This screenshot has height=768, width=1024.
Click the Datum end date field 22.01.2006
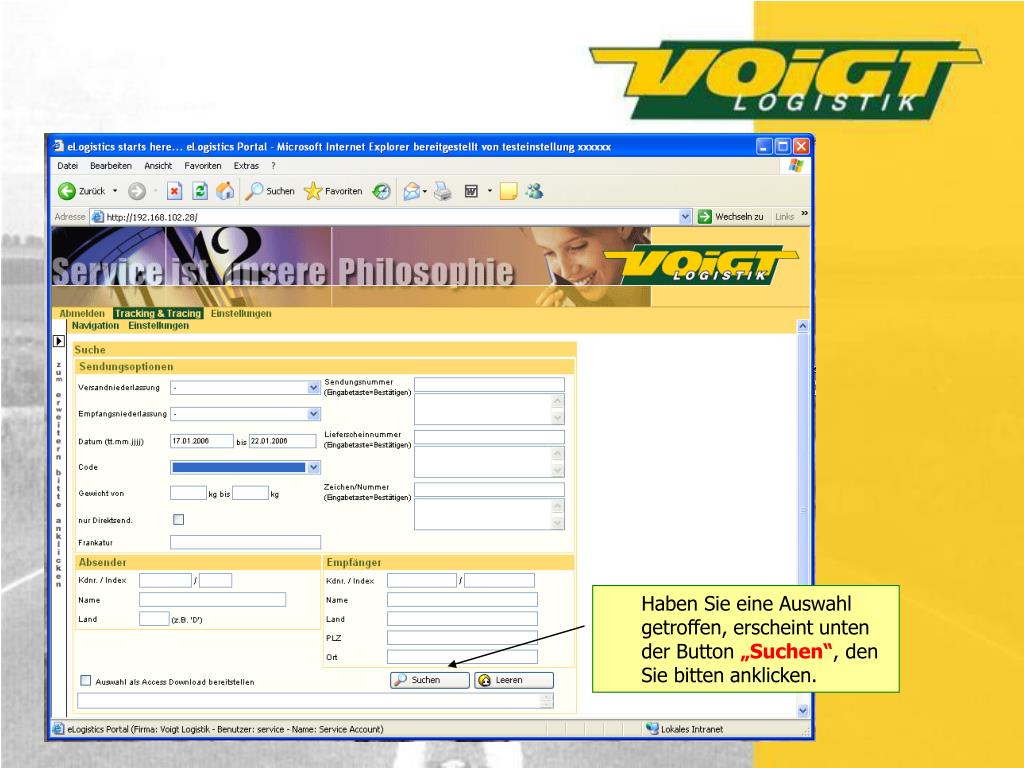[283, 441]
